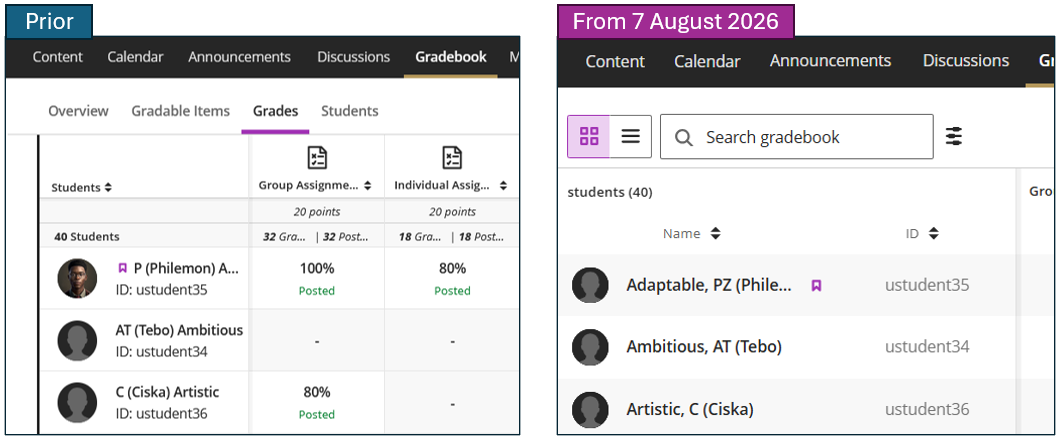Click Ciska's empty Individual Assignment cell
1057x436 pixels.
tap(452, 403)
